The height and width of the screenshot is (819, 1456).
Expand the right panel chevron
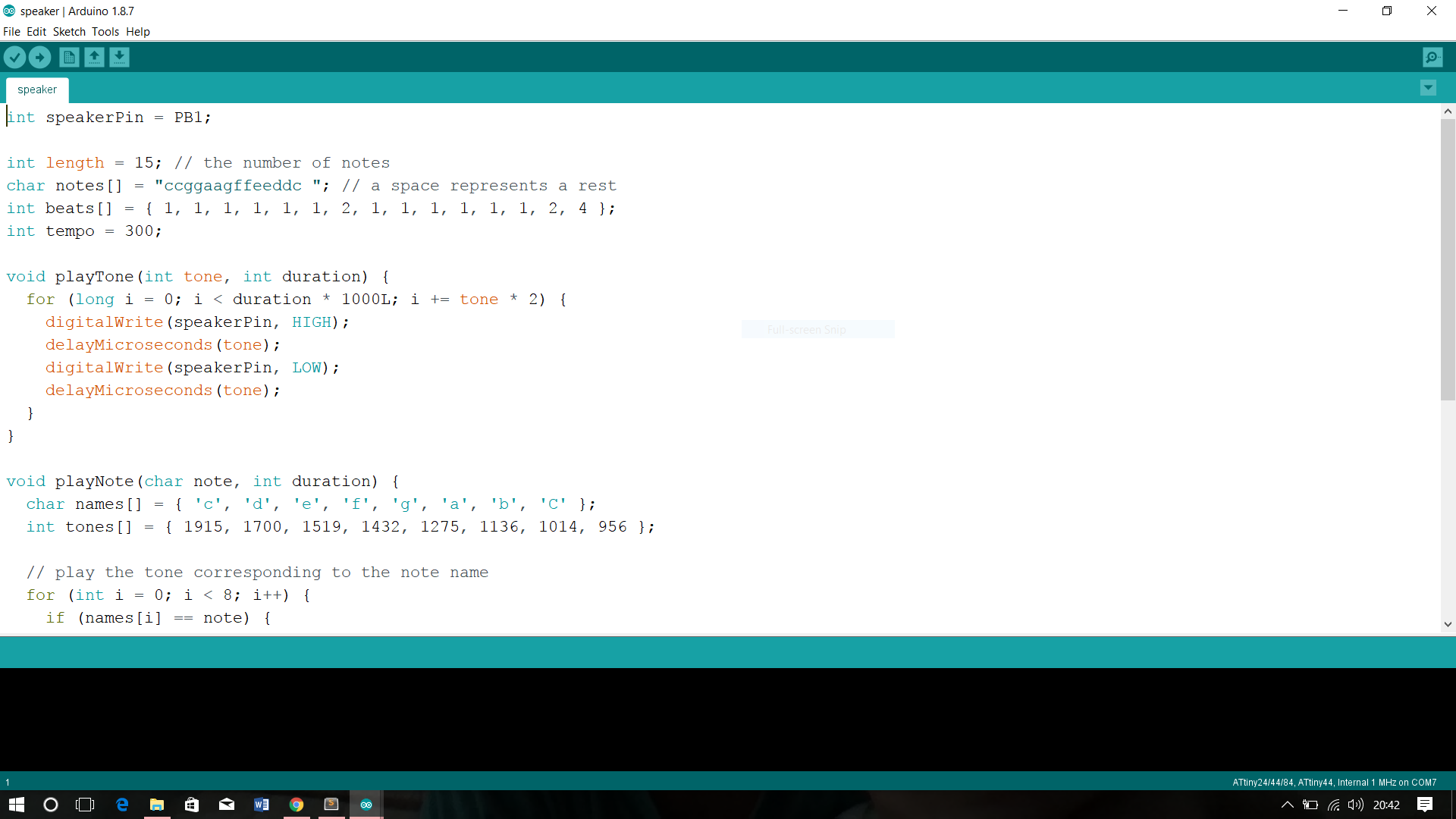click(x=1428, y=88)
